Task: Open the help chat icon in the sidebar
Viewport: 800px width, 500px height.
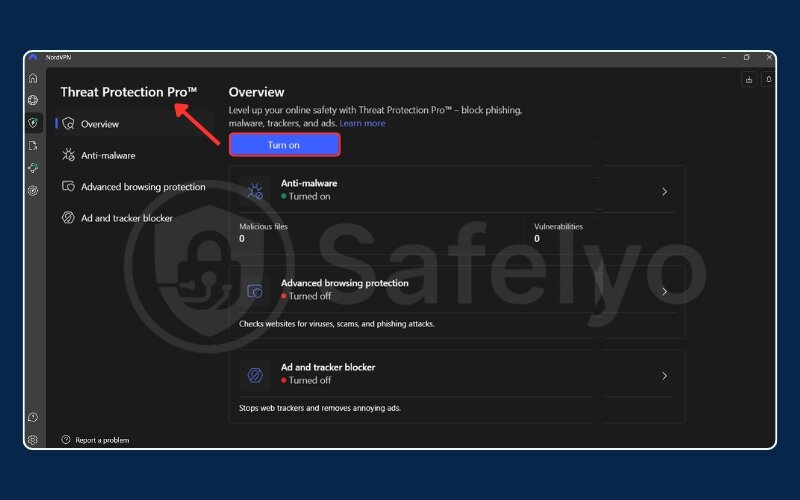Action: (33, 417)
